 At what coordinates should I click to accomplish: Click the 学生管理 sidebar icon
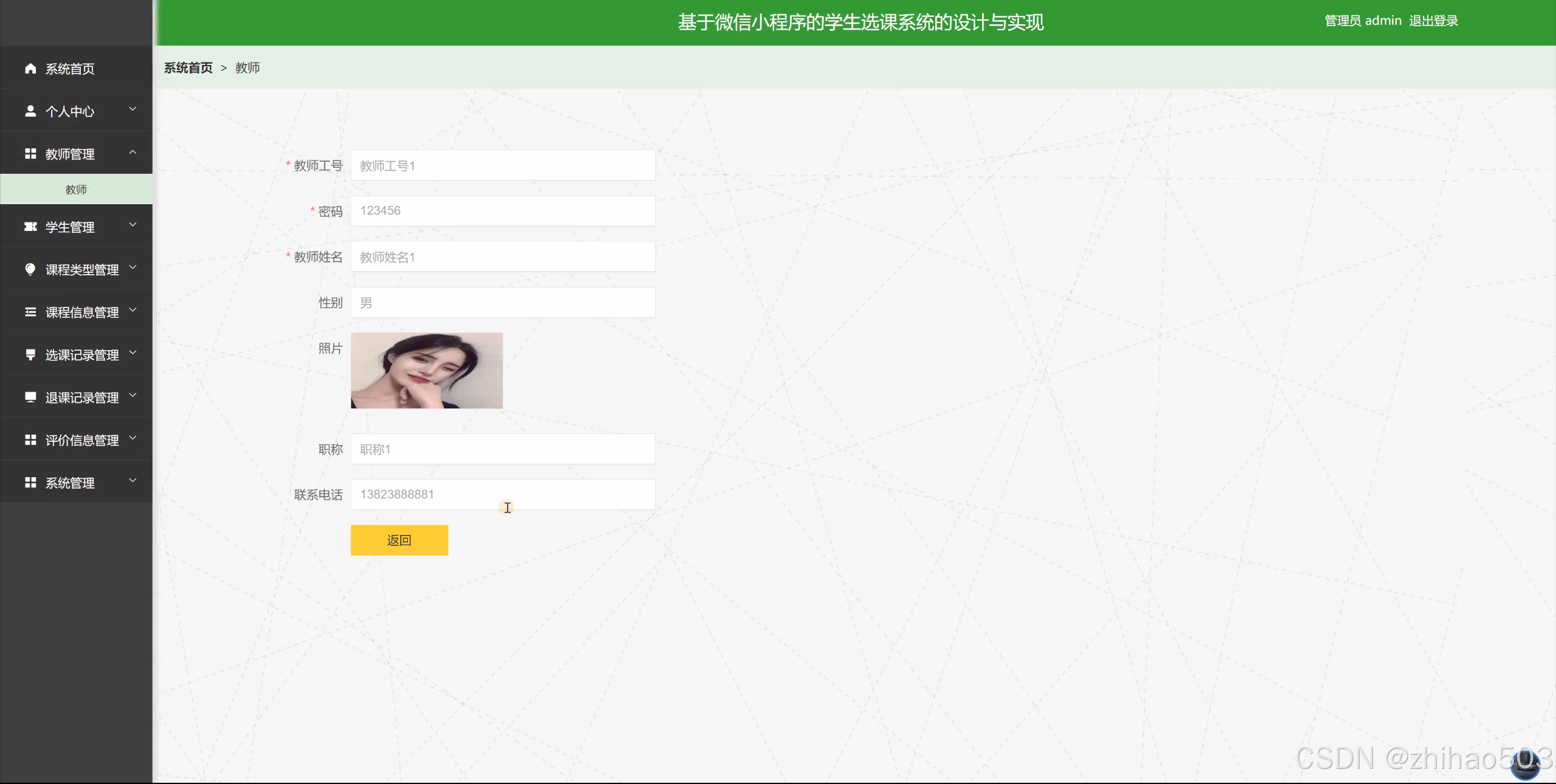[30, 227]
